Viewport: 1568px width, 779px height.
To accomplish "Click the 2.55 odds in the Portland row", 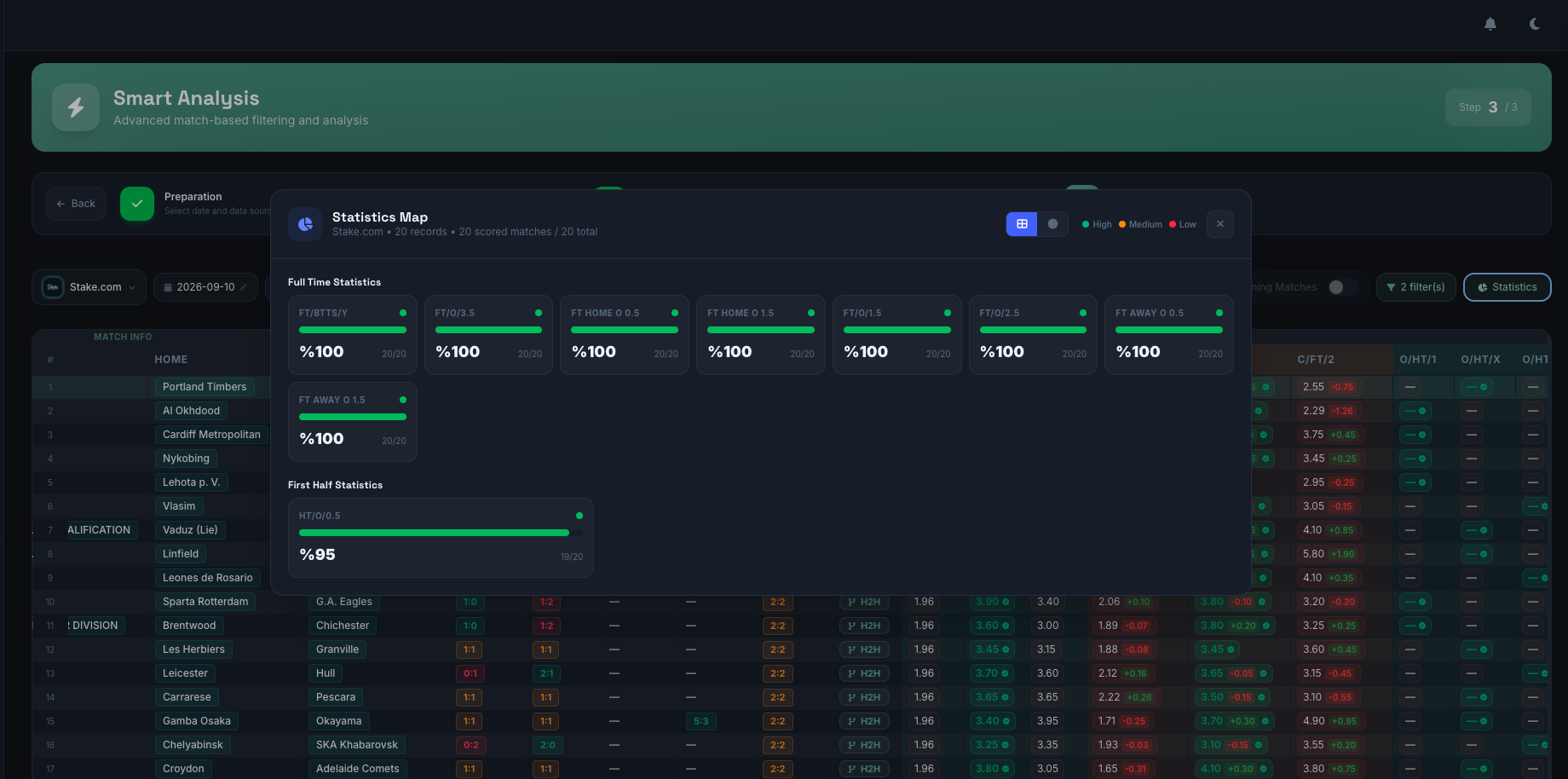I will click(1313, 387).
